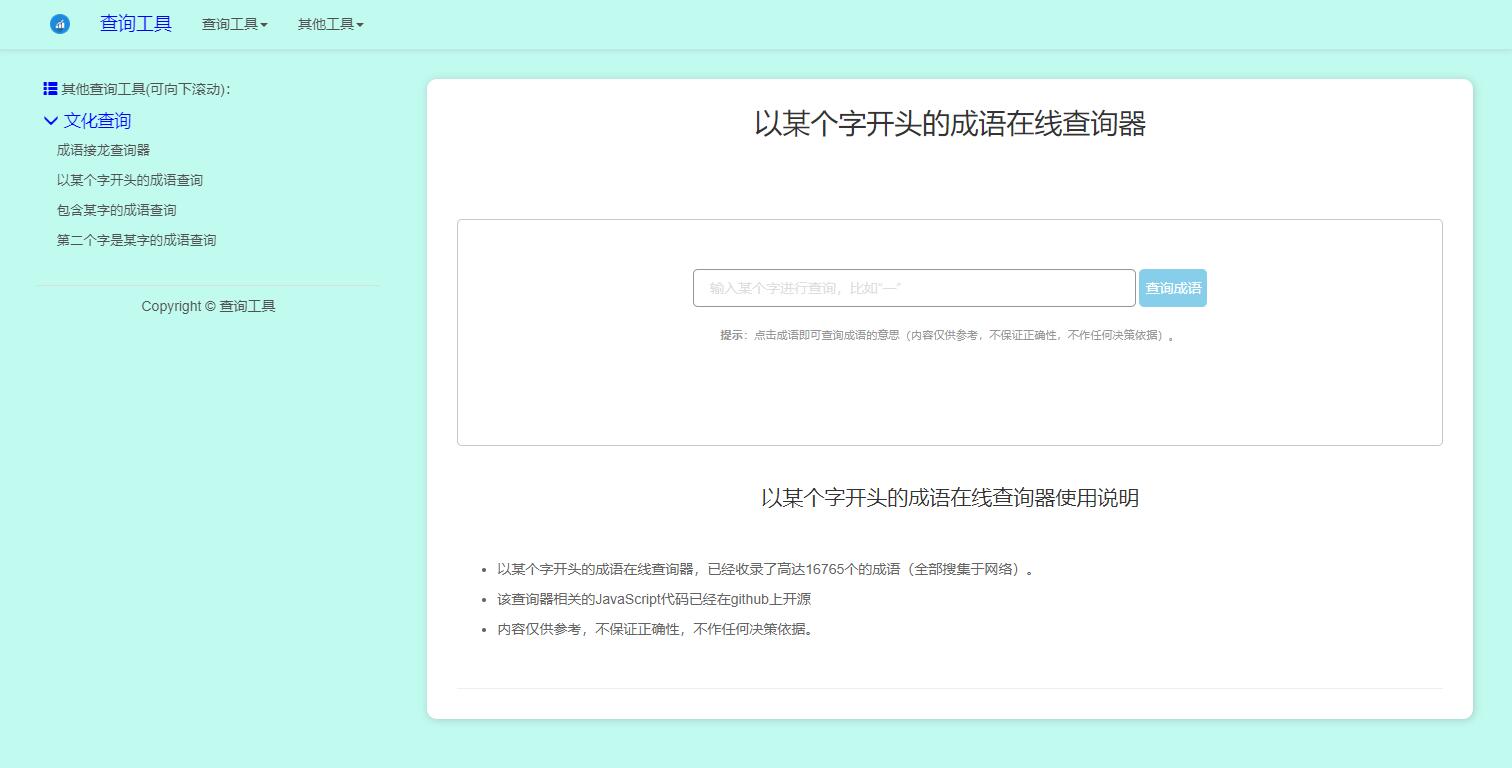
Task: Click the 其他查询工具(可向下滚动) label
Action: (x=146, y=89)
